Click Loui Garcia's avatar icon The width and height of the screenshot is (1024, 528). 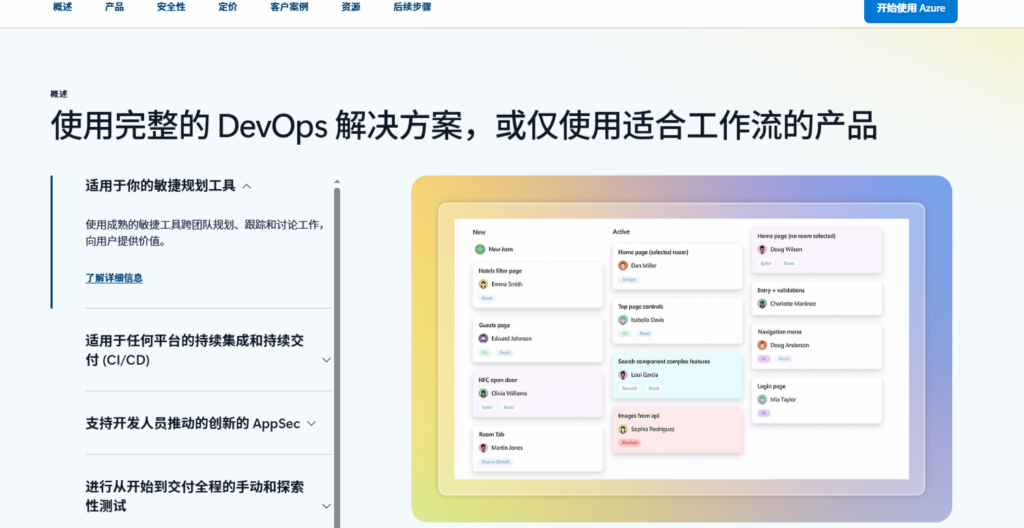623,375
